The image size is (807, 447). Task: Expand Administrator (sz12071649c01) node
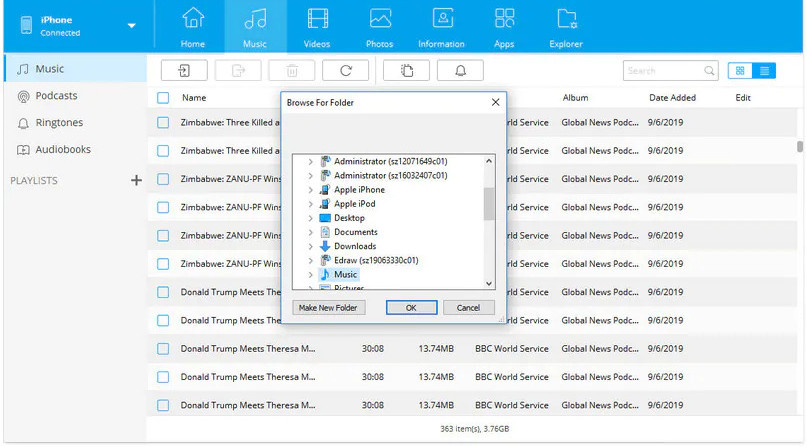[x=310, y=162]
